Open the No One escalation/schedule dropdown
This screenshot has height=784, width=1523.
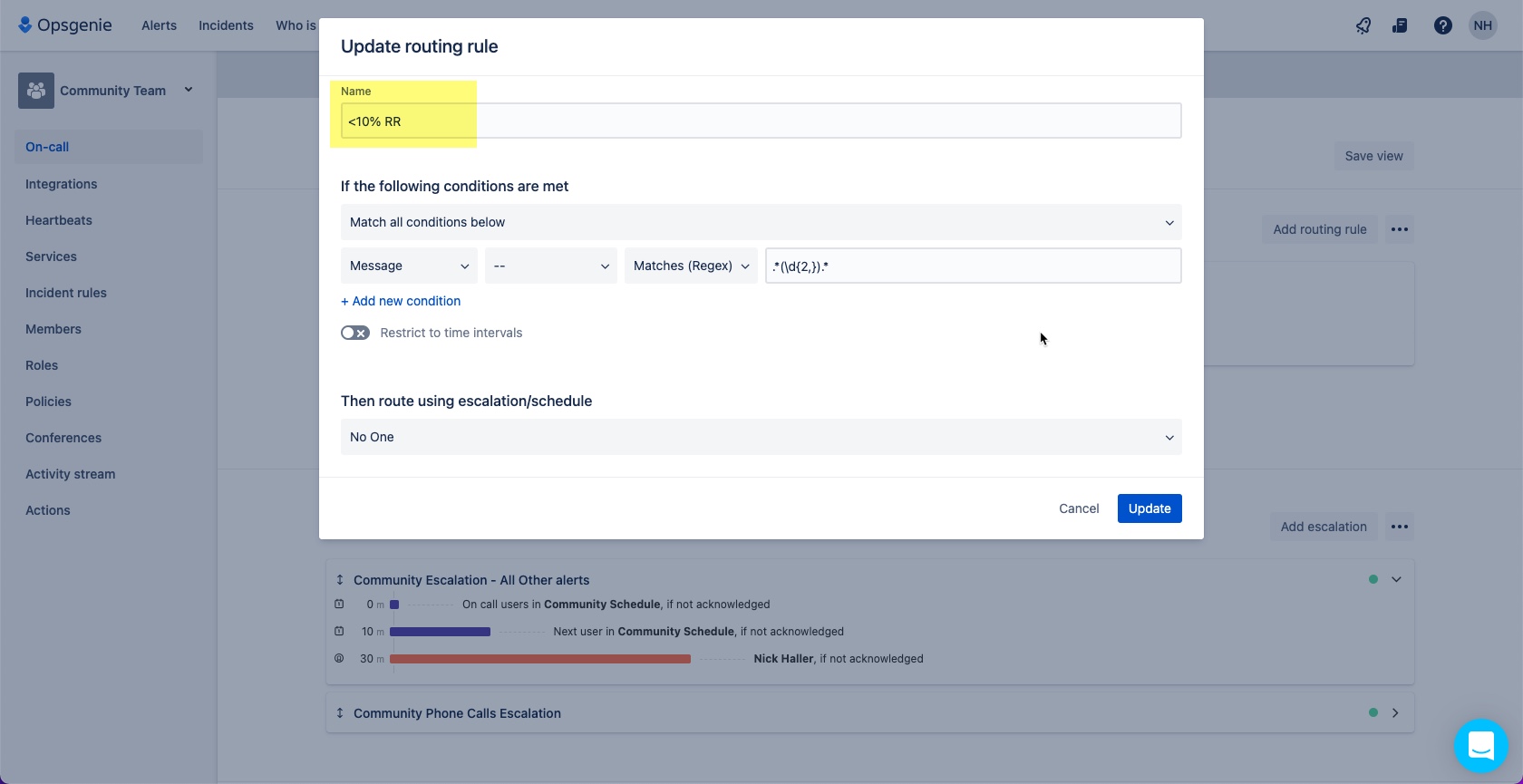point(761,437)
